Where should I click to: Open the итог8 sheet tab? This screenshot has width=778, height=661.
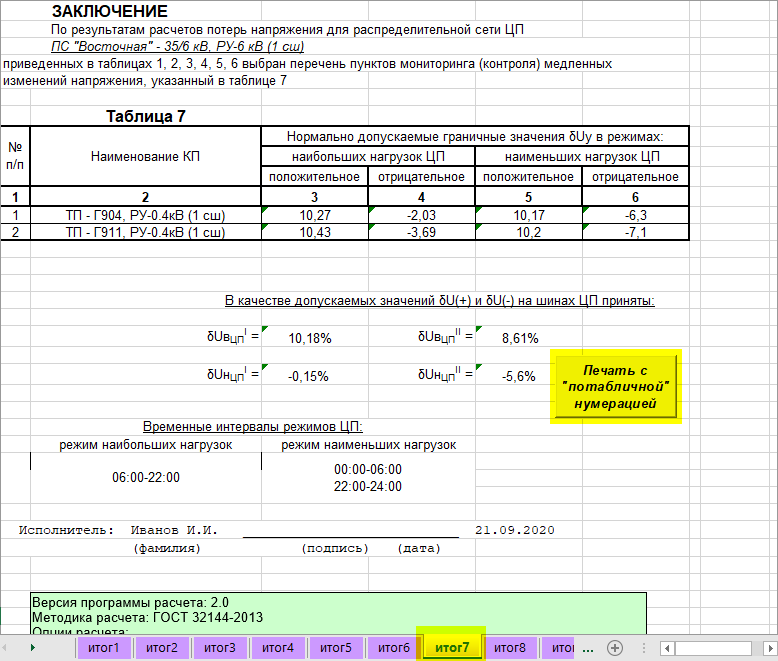pos(510,648)
